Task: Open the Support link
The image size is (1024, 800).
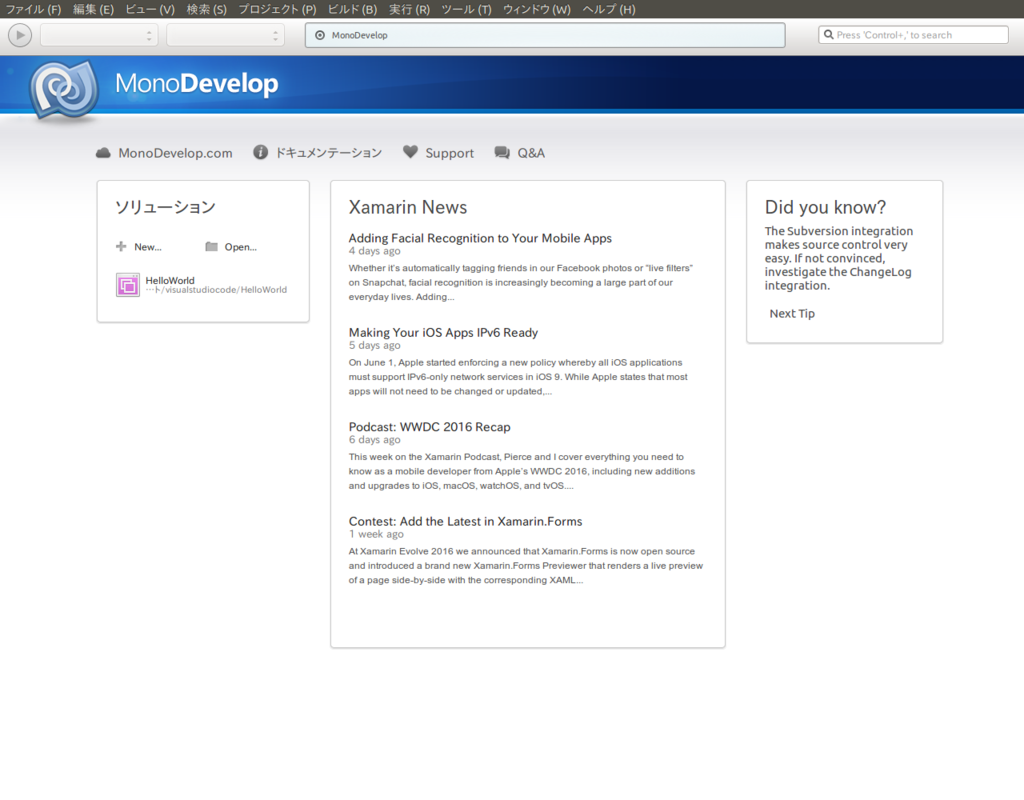Action: (x=449, y=153)
